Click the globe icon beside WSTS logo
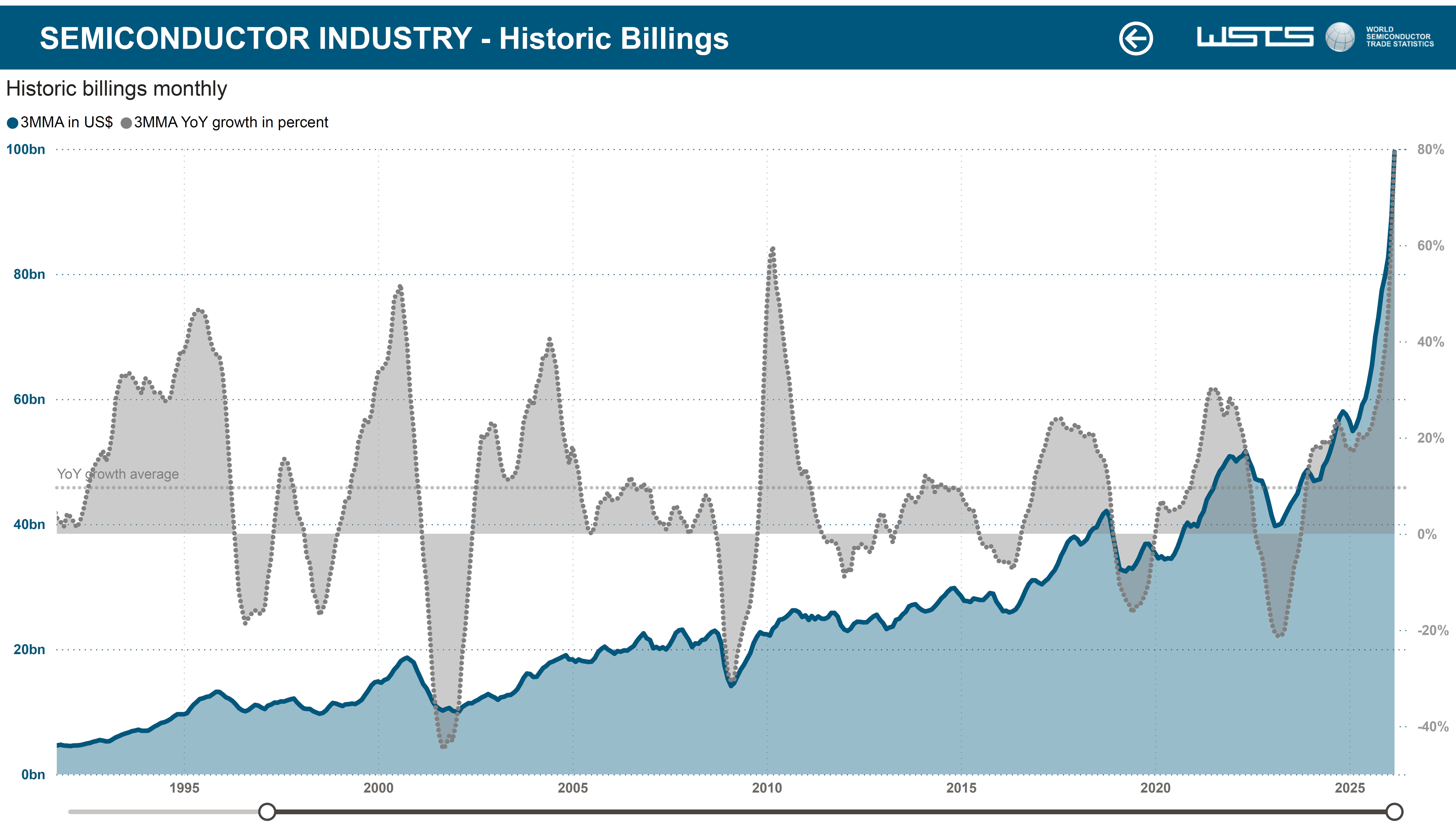 1340,37
